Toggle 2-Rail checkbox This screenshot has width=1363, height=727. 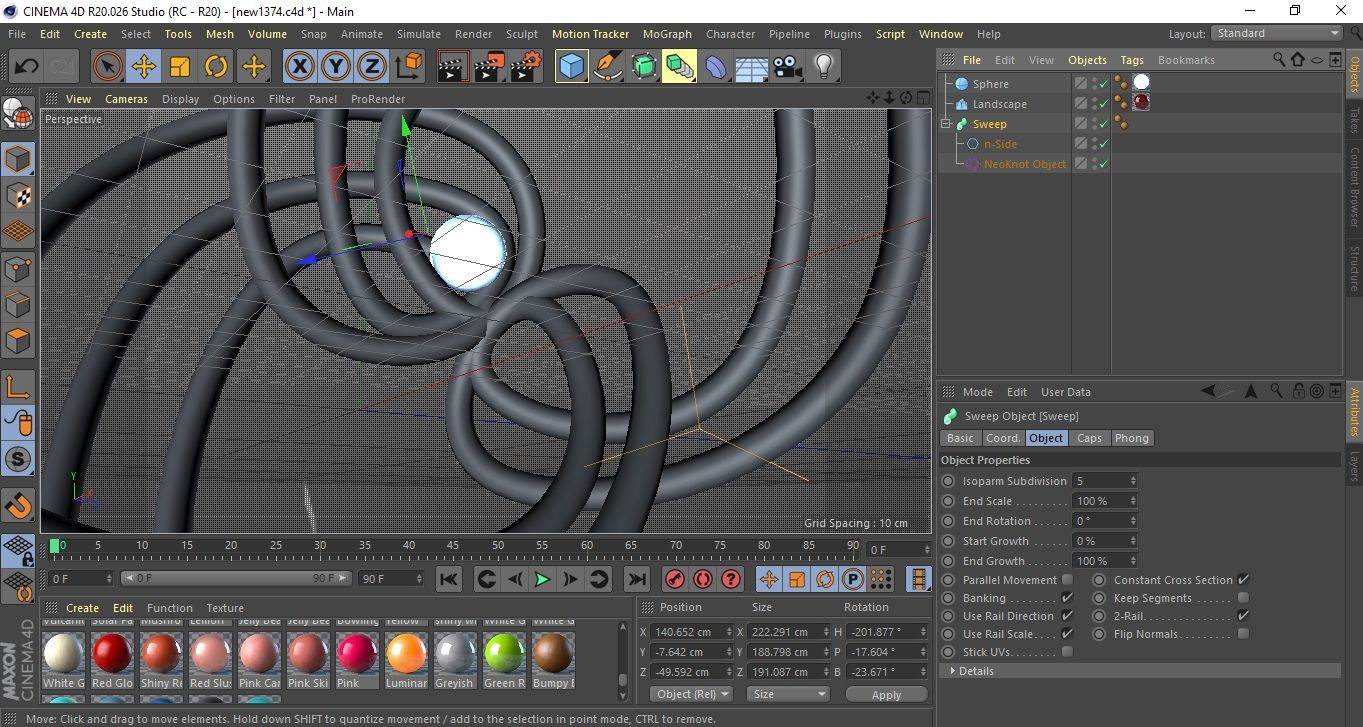(x=1243, y=616)
